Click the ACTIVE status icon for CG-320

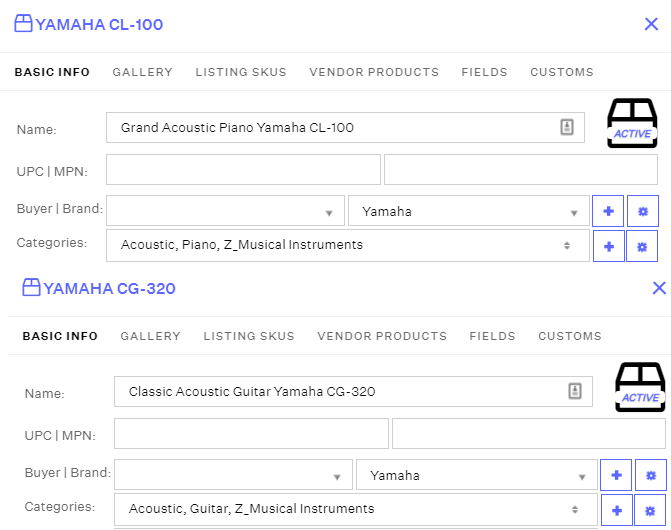(639, 388)
